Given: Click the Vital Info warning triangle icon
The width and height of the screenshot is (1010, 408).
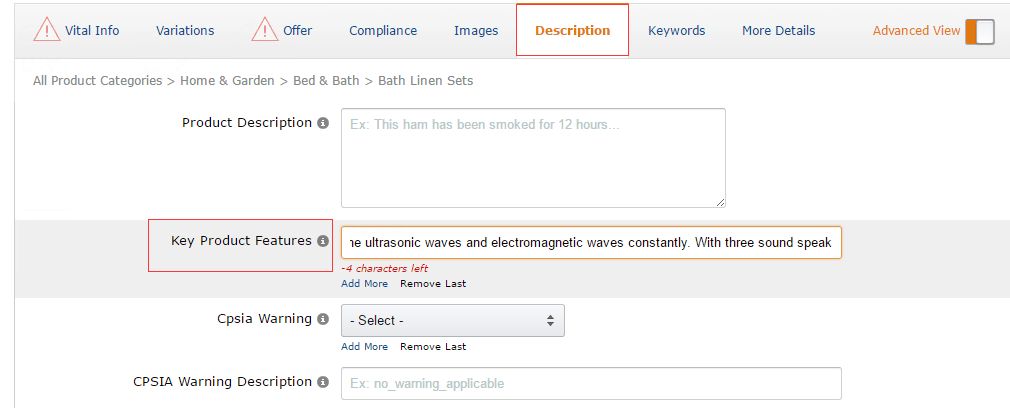Looking at the screenshot, I should (46, 30).
